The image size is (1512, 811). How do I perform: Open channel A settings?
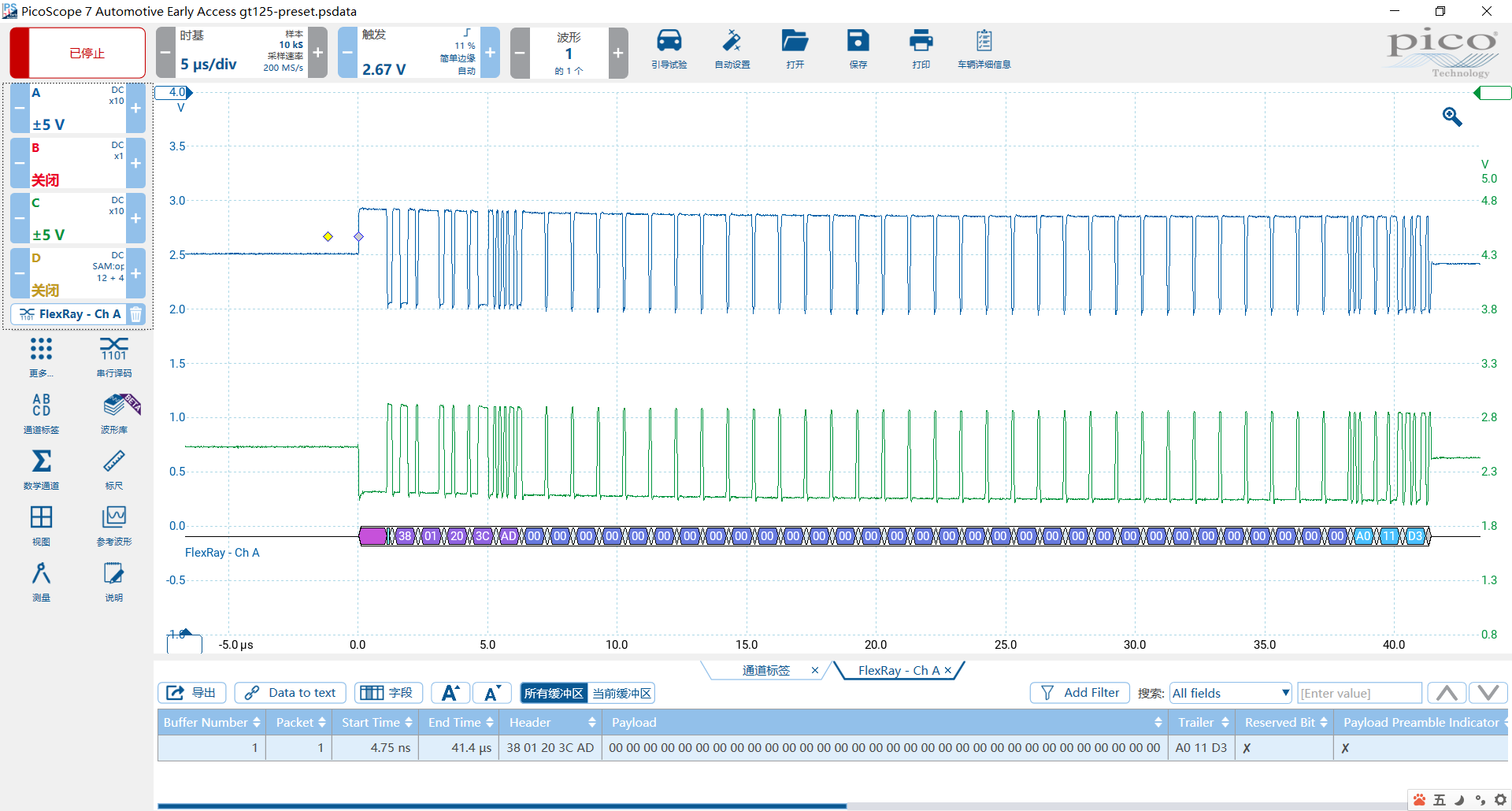coord(77,108)
